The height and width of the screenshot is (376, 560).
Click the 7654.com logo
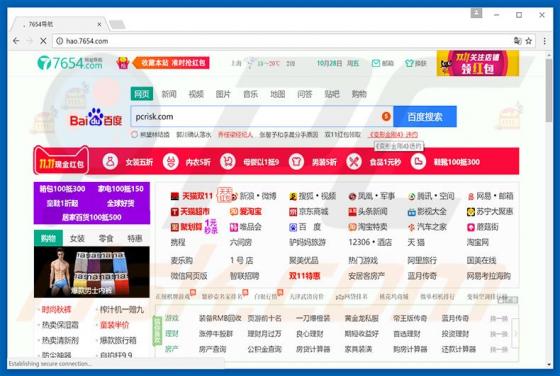[x=70, y=63]
